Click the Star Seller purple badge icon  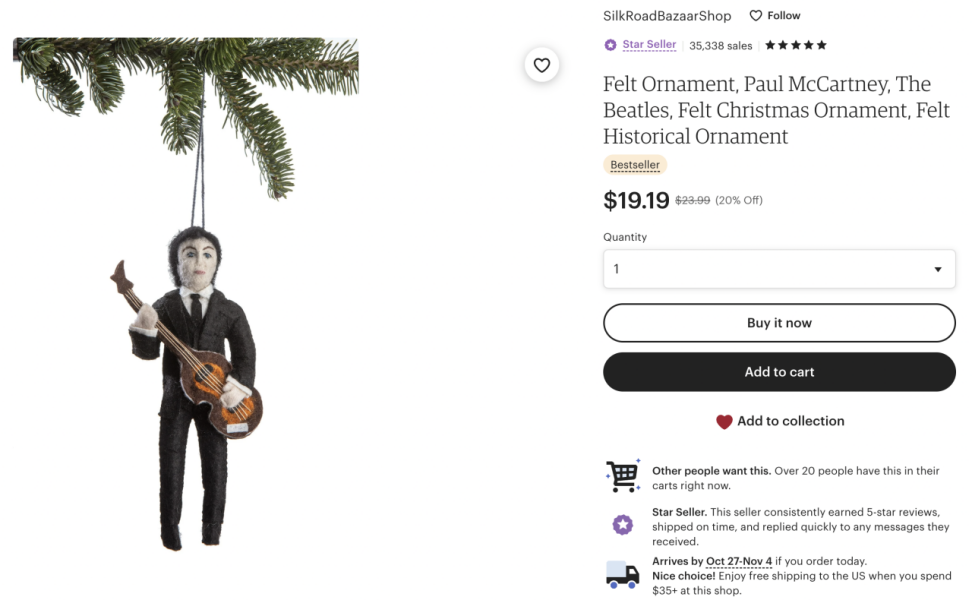(609, 44)
